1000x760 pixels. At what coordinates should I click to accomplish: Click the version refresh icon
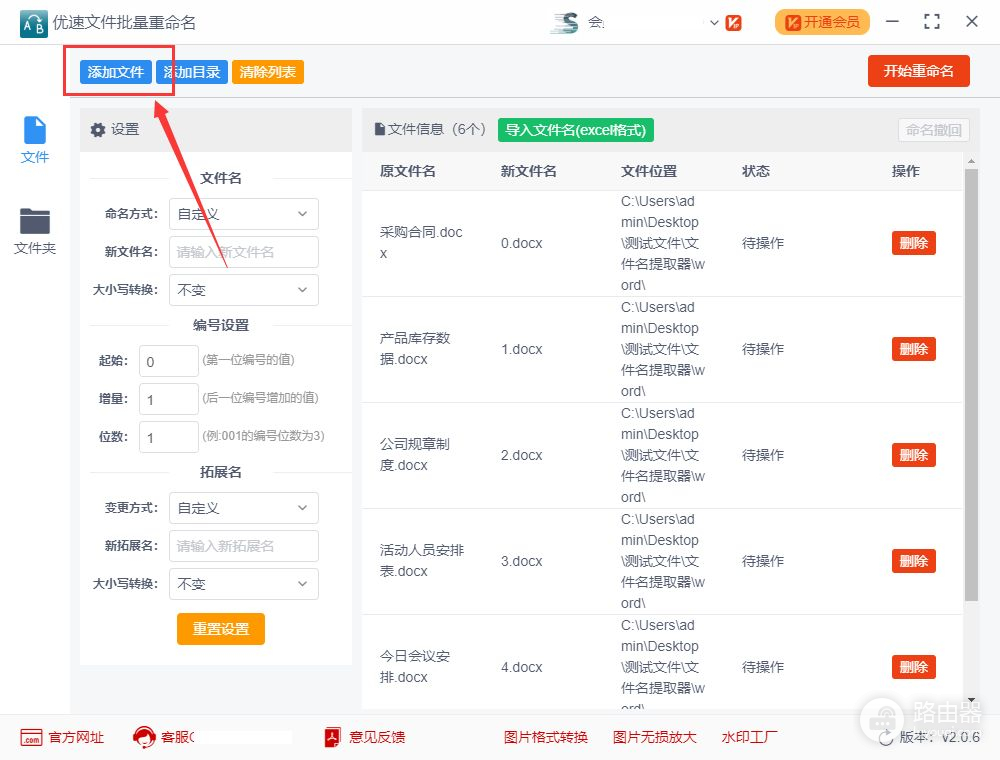885,738
